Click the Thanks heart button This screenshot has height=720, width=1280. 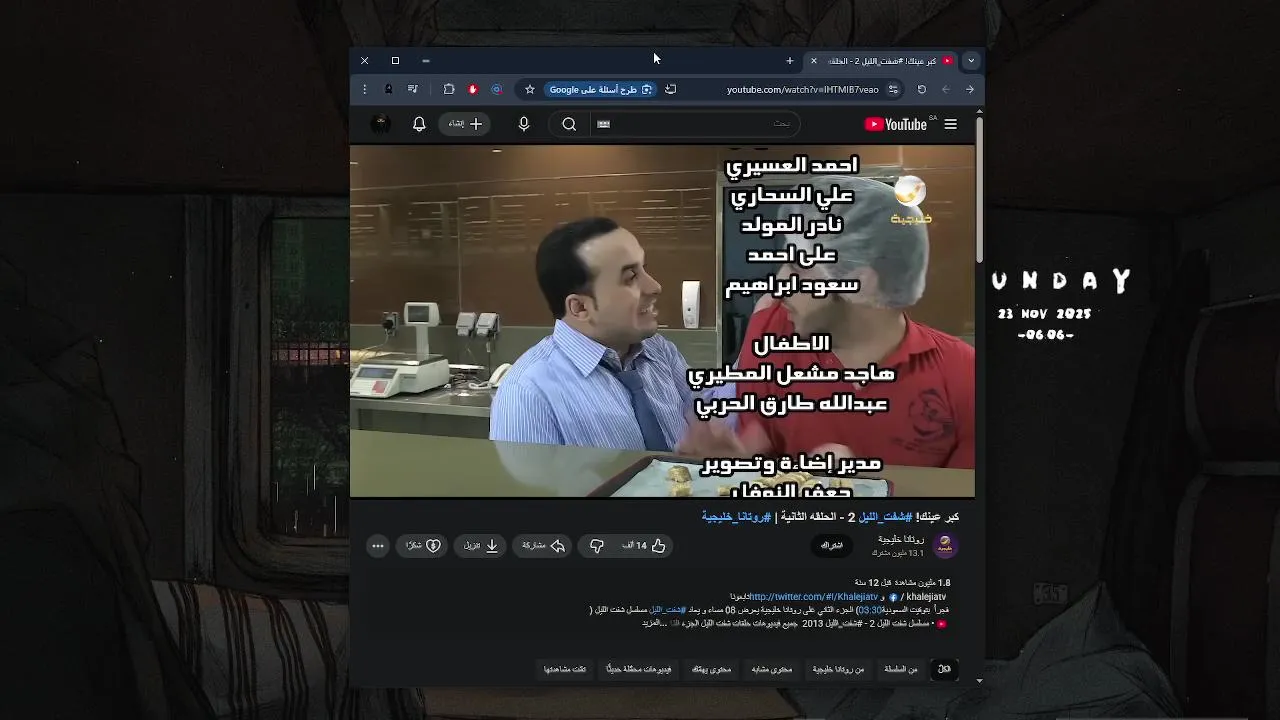point(421,546)
